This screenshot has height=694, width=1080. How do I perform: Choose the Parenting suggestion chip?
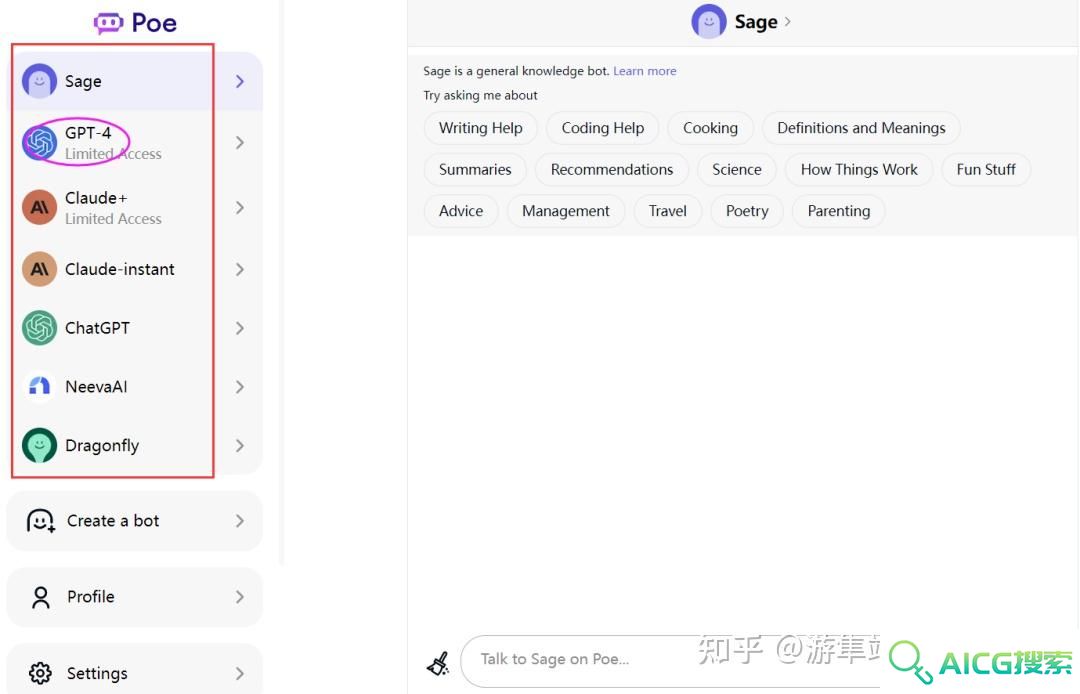[x=838, y=211]
